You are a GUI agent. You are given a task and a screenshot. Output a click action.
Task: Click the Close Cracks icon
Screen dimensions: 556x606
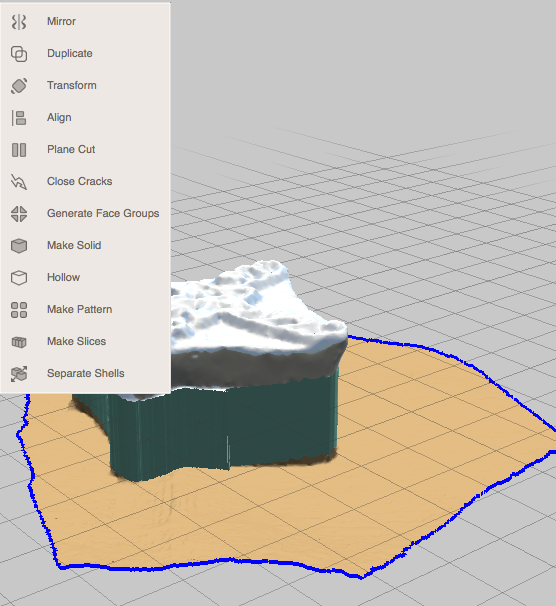coord(19,182)
